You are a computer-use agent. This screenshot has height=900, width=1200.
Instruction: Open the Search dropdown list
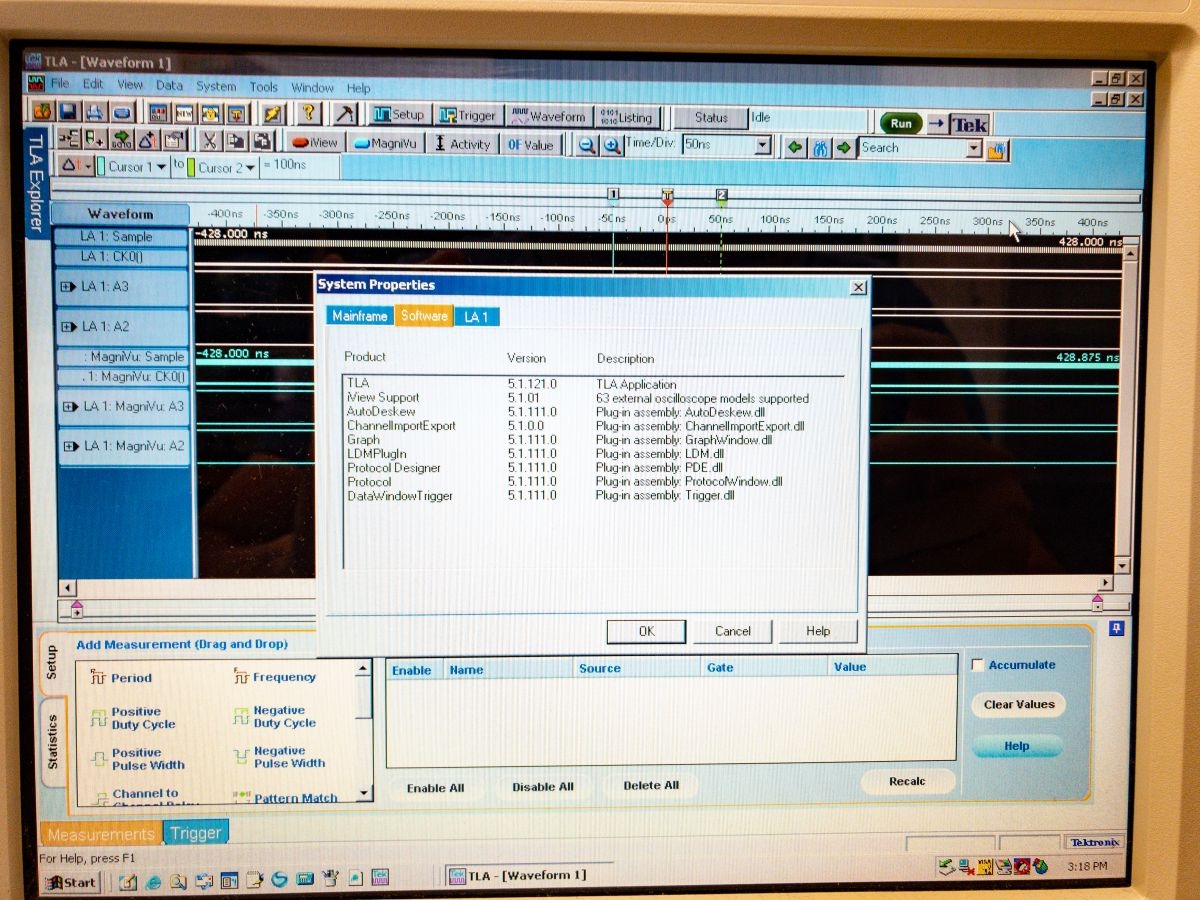974,149
